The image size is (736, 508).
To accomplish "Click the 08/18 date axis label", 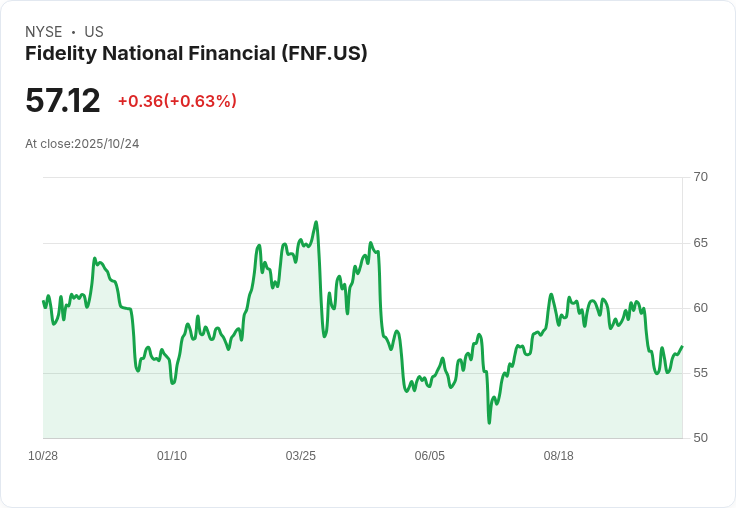I will tap(558, 456).
